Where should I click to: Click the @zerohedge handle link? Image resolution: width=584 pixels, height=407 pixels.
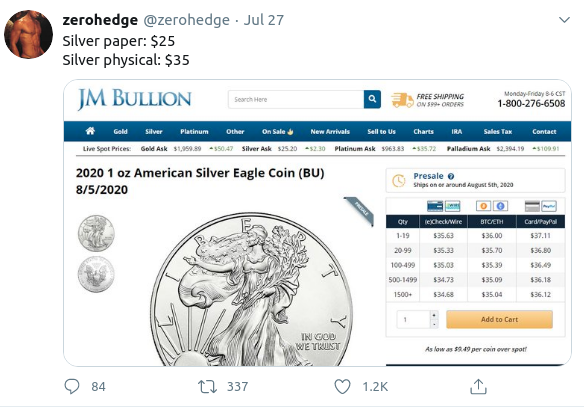click(187, 20)
